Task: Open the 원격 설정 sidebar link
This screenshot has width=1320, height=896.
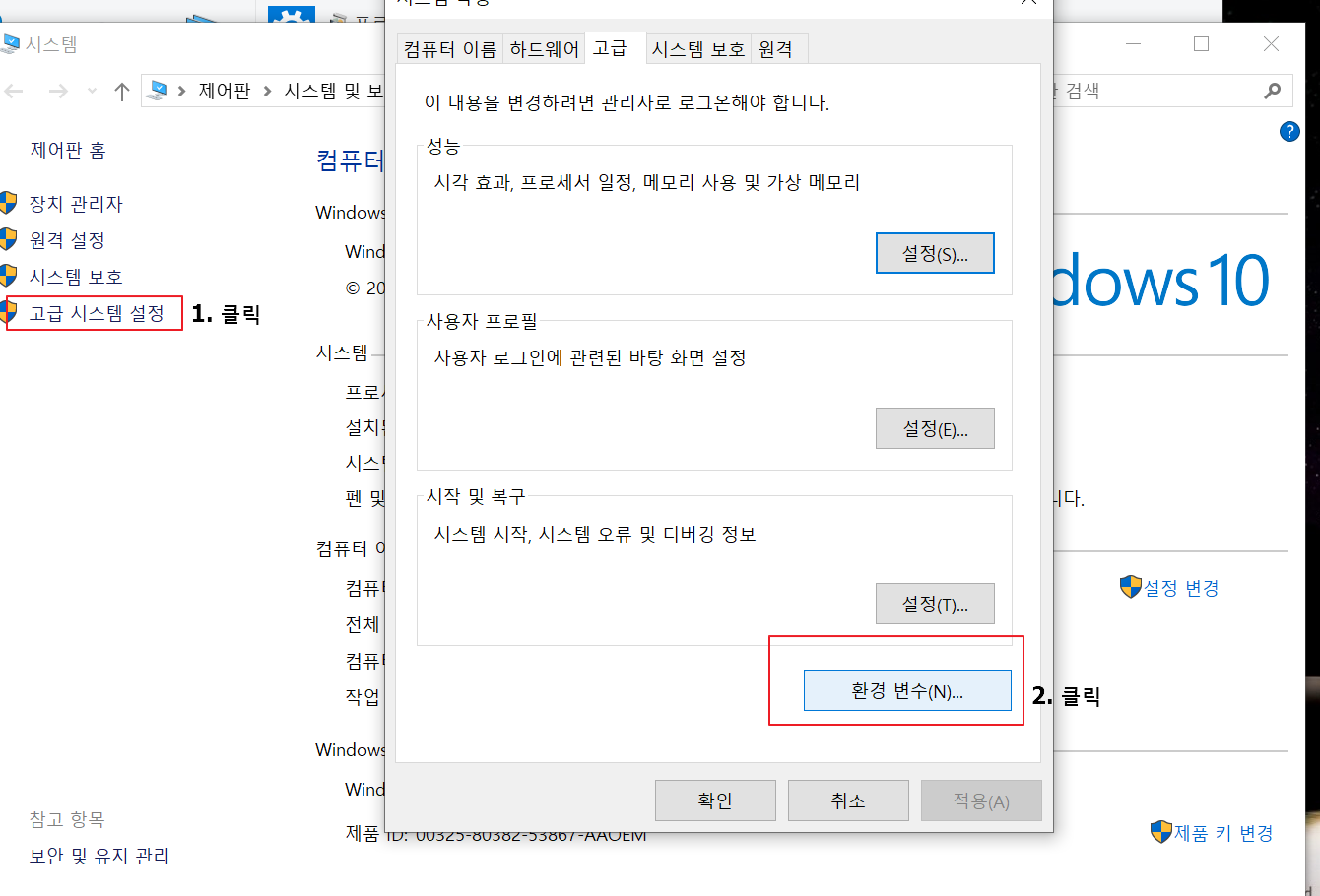Action: click(67, 240)
